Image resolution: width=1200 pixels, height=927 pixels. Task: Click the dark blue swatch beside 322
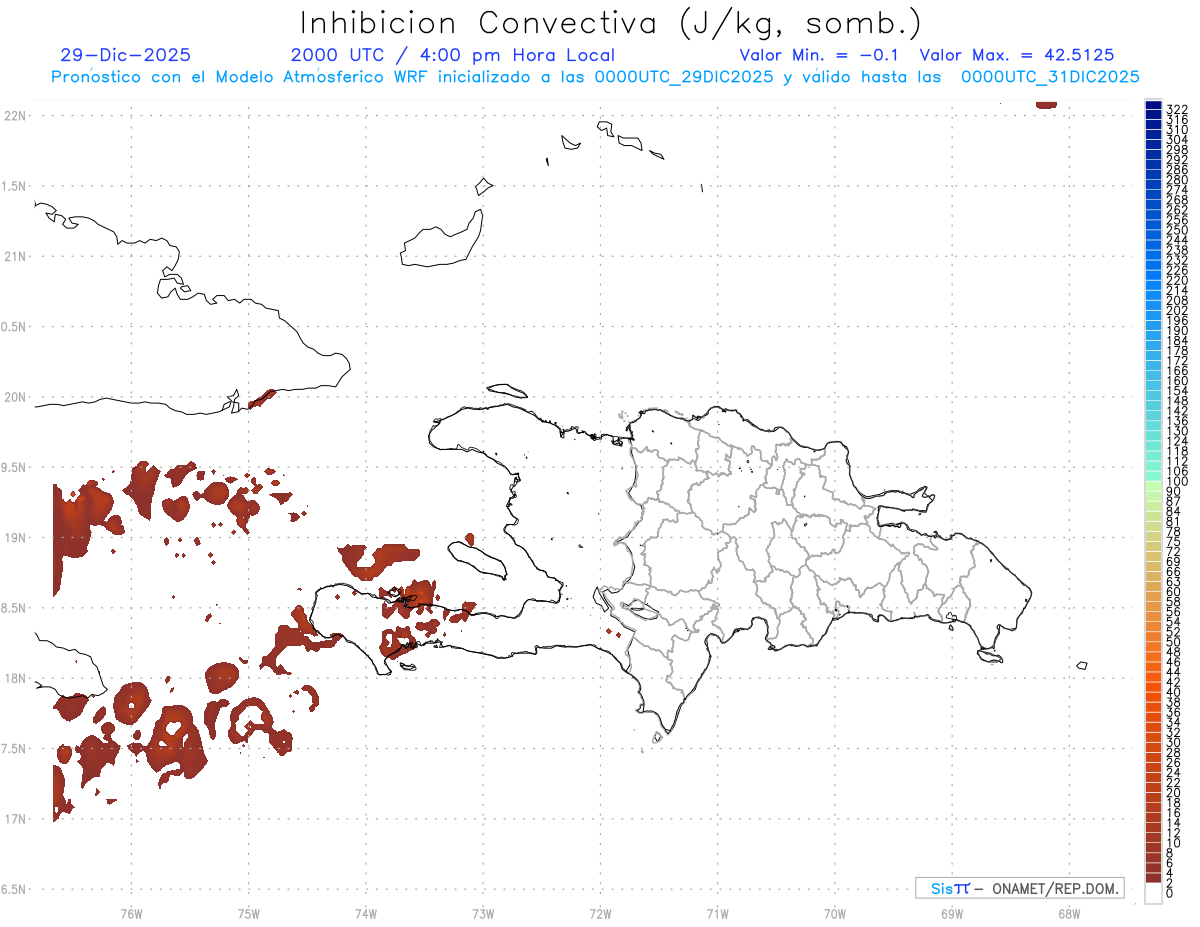(x=1153, y=105)
